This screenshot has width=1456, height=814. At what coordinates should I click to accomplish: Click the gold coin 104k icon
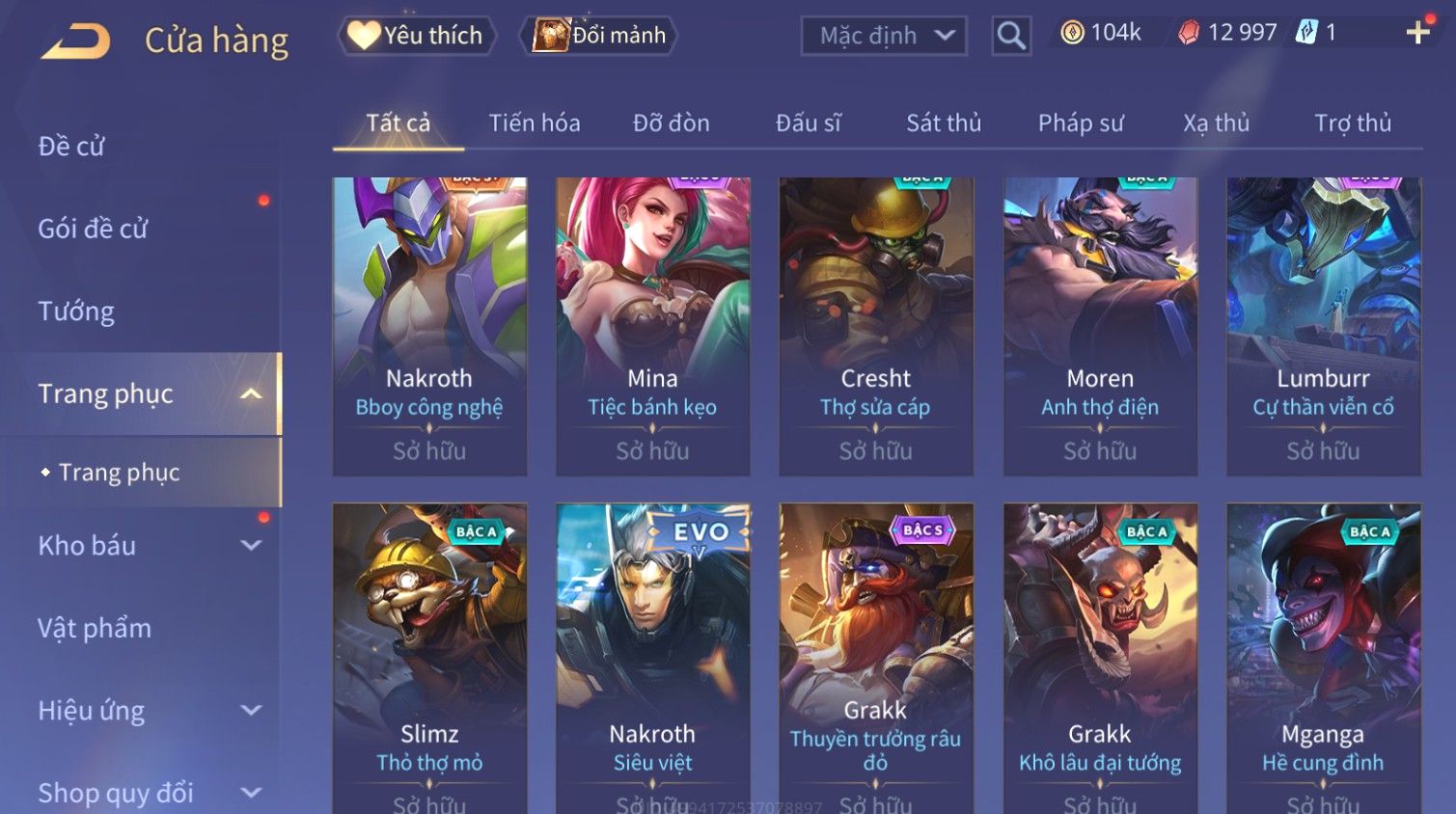[x=1072, y=33]
